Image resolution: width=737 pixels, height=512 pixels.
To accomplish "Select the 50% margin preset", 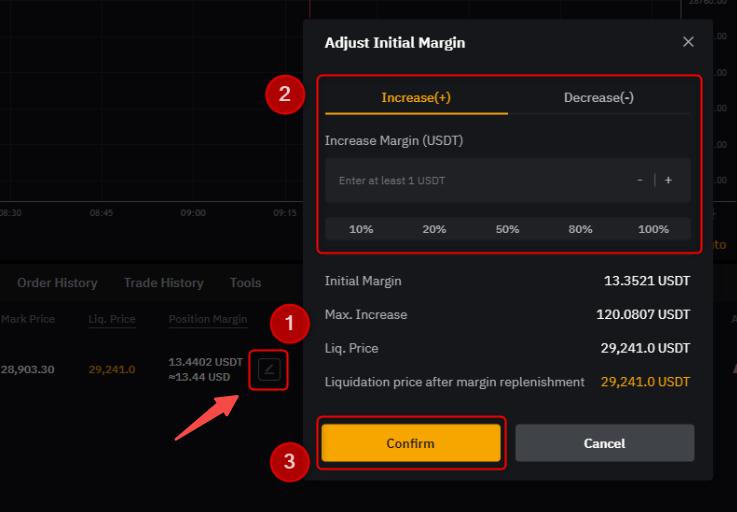I will pos(507,229).
